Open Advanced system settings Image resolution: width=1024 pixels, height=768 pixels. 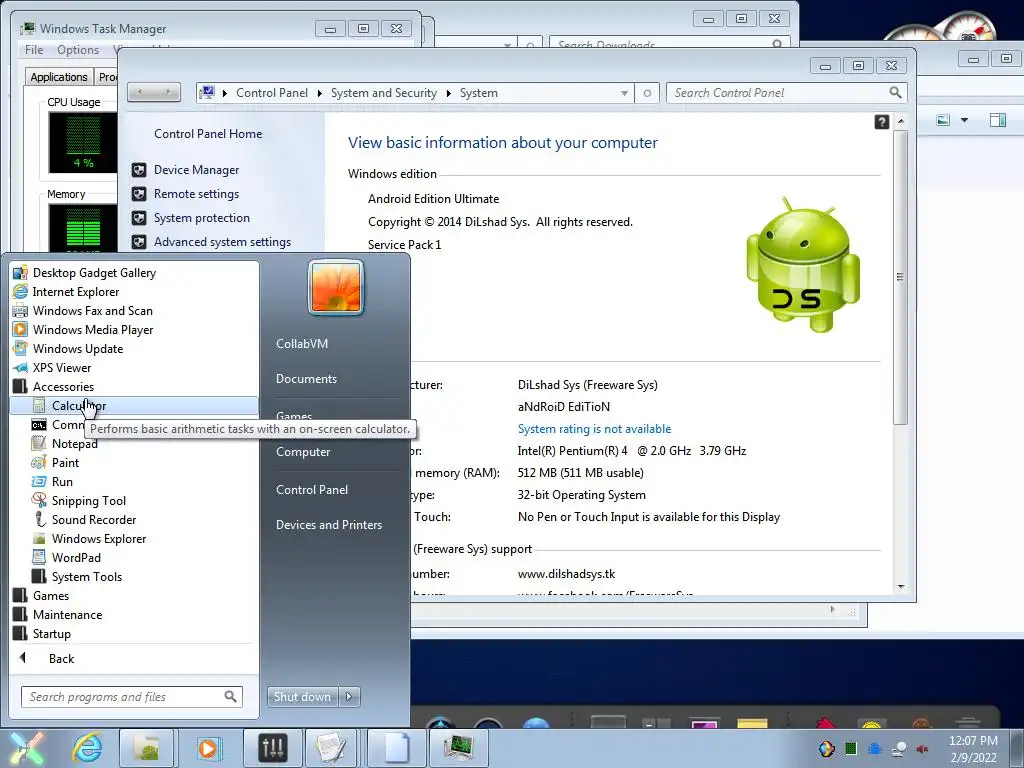point(223,242)
